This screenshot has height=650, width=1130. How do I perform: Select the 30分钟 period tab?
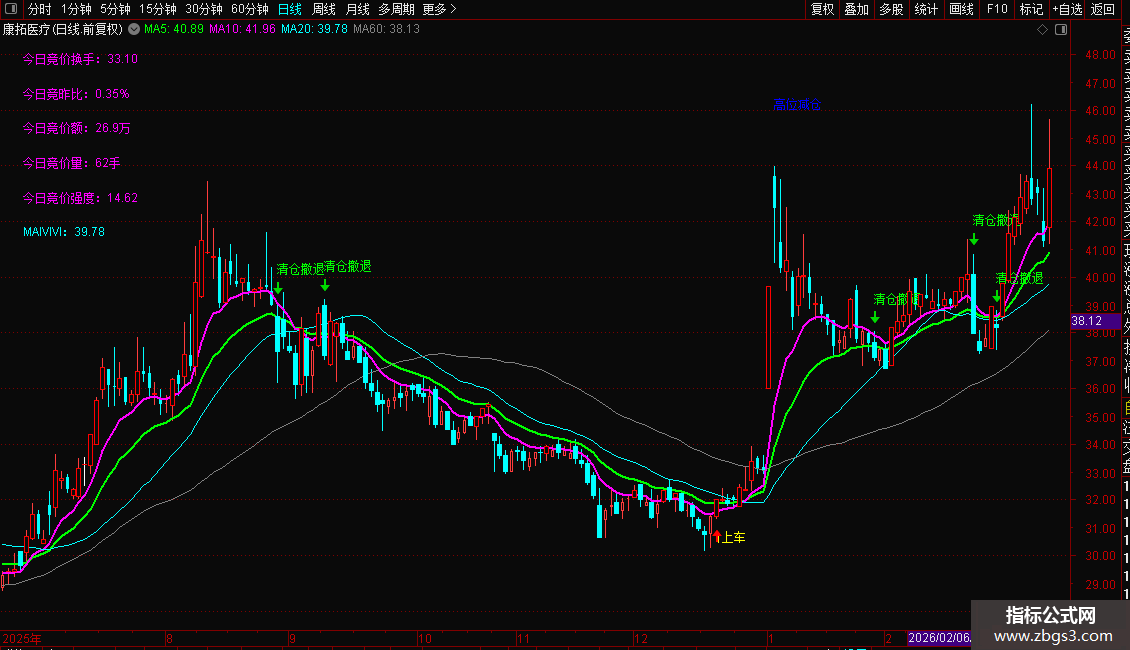pos(203,9)
